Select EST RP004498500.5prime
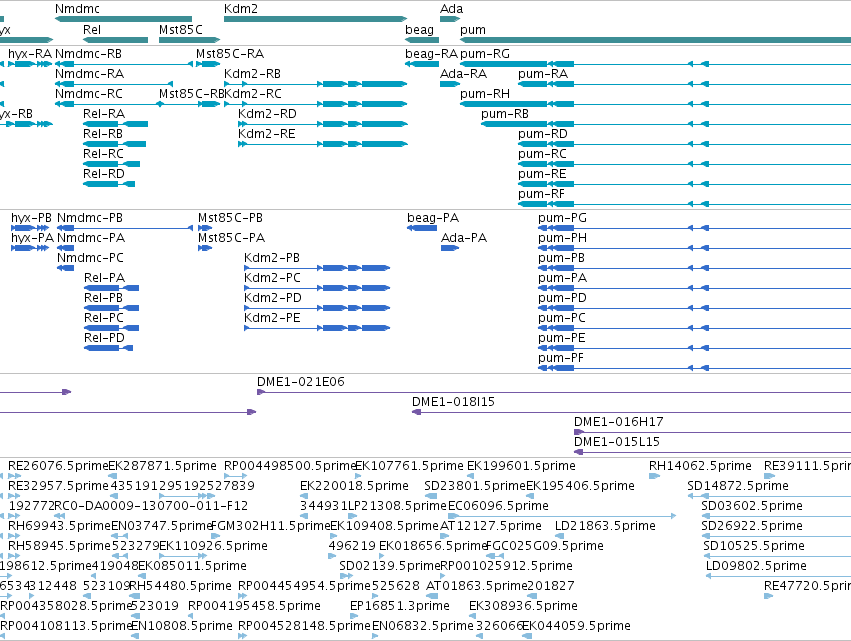 [236, 477]
